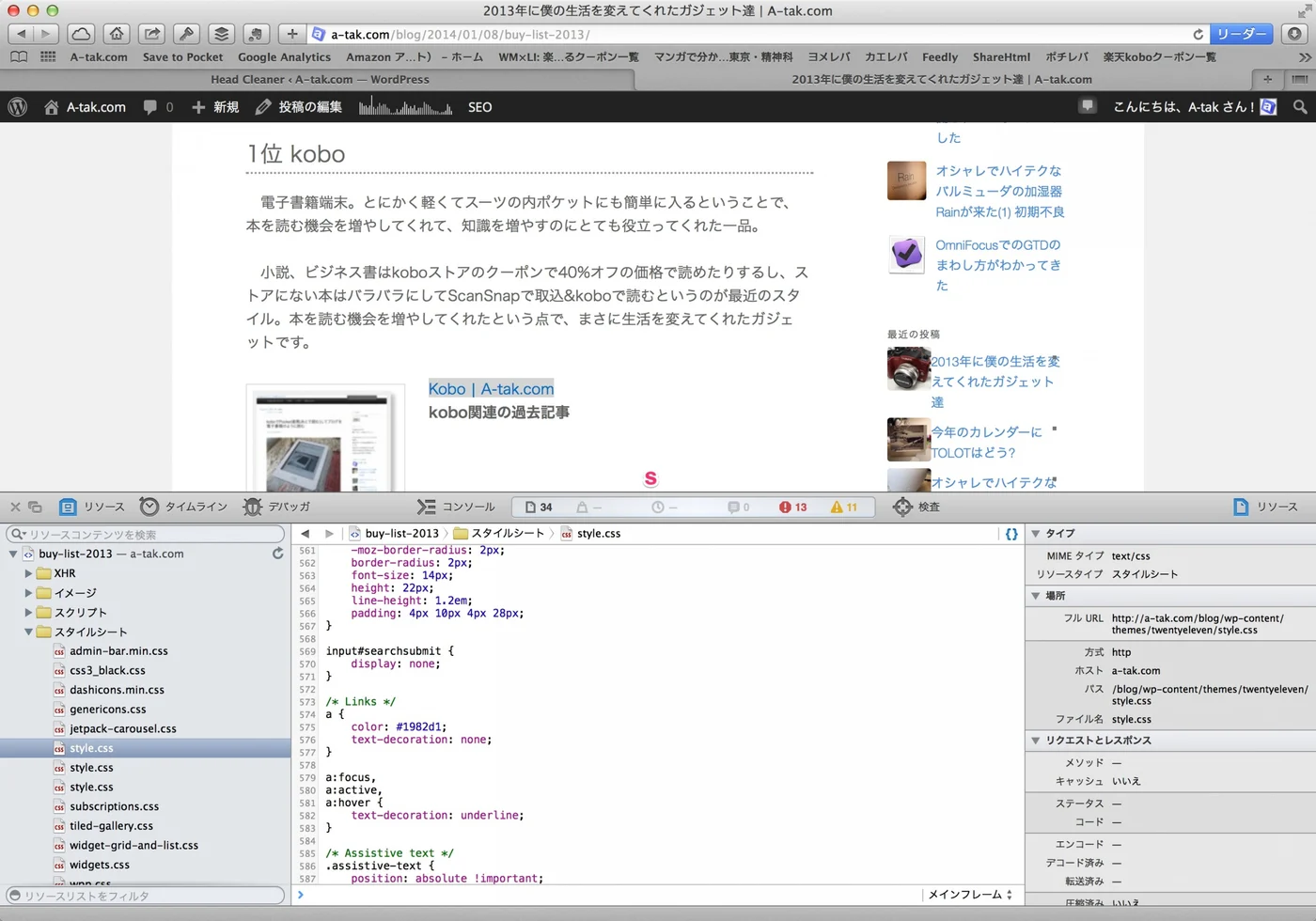
Task: Click the Kobo article thumbnail image
Action: coord(325,438)
